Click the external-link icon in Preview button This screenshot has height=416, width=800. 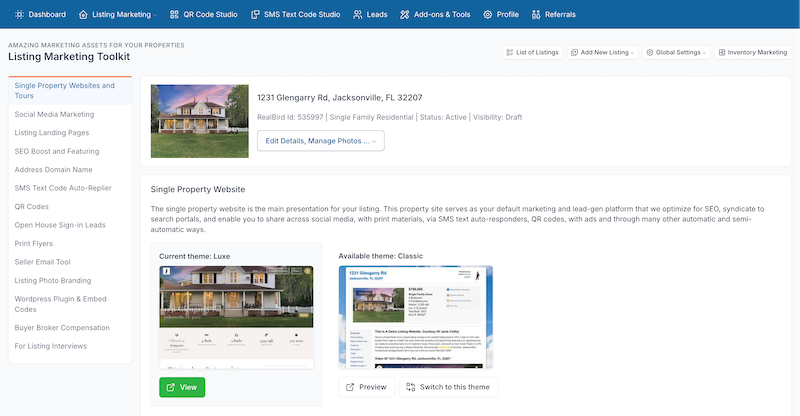pyautogui.click(x=350, y=387)
